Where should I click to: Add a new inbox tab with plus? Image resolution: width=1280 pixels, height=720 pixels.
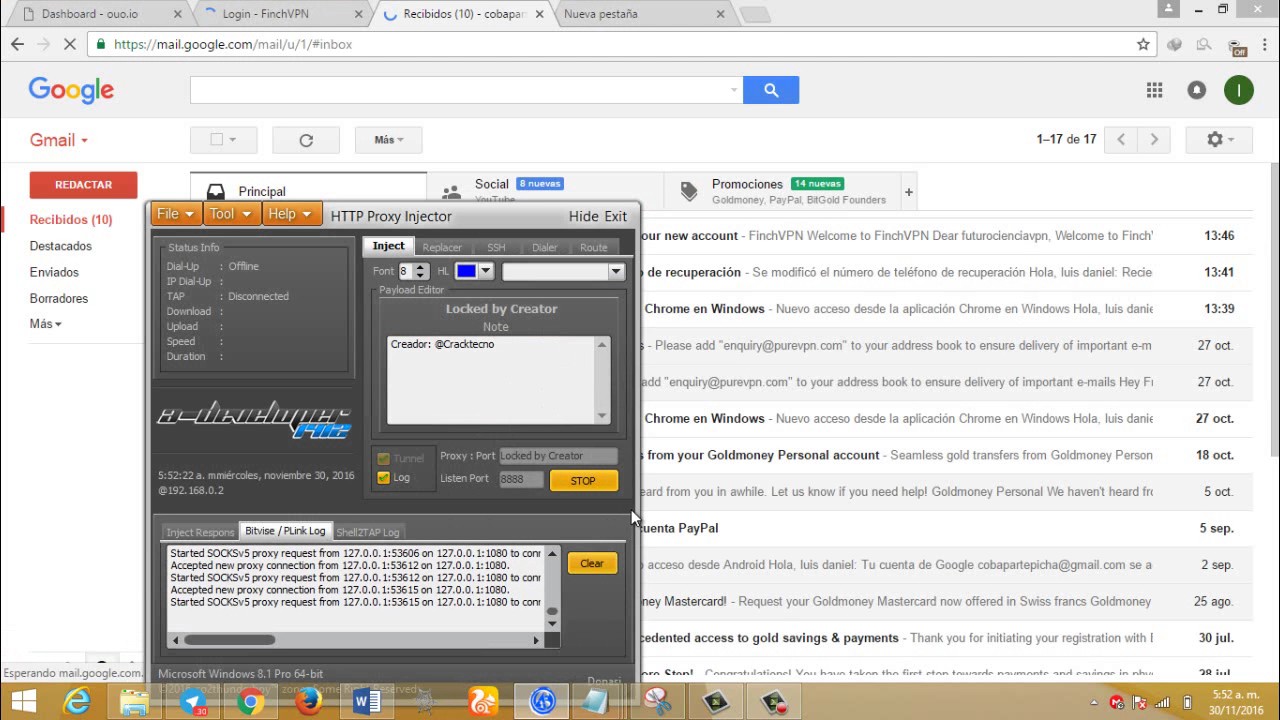pos(908,191)
